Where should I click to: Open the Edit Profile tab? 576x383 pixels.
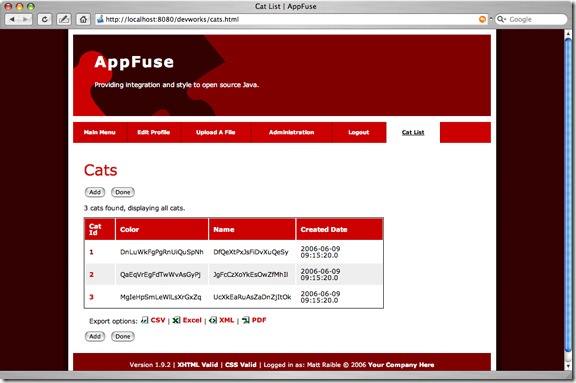(154, 132)
